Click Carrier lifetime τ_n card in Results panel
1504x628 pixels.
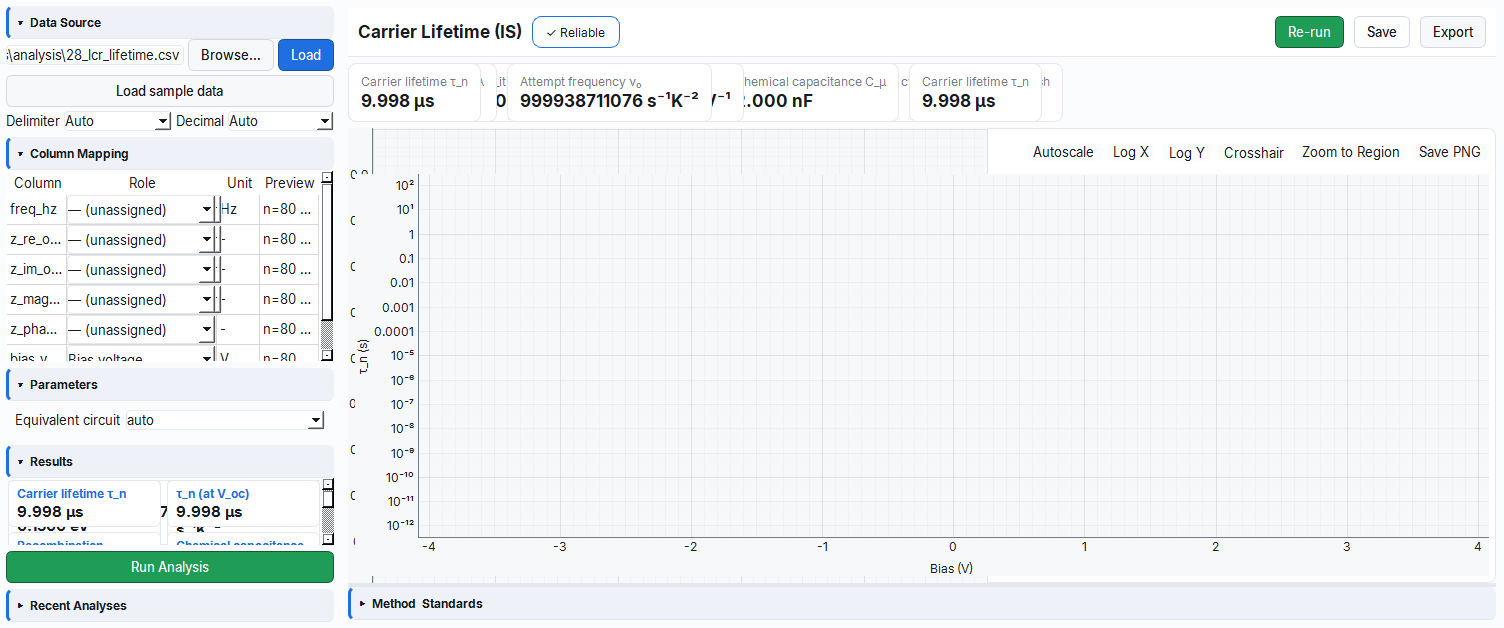click(84, 503)
